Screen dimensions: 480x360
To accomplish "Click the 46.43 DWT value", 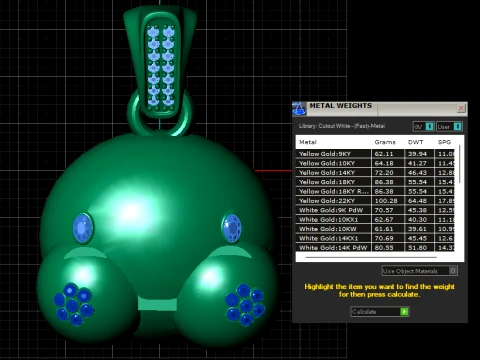I will click(417, 173).
